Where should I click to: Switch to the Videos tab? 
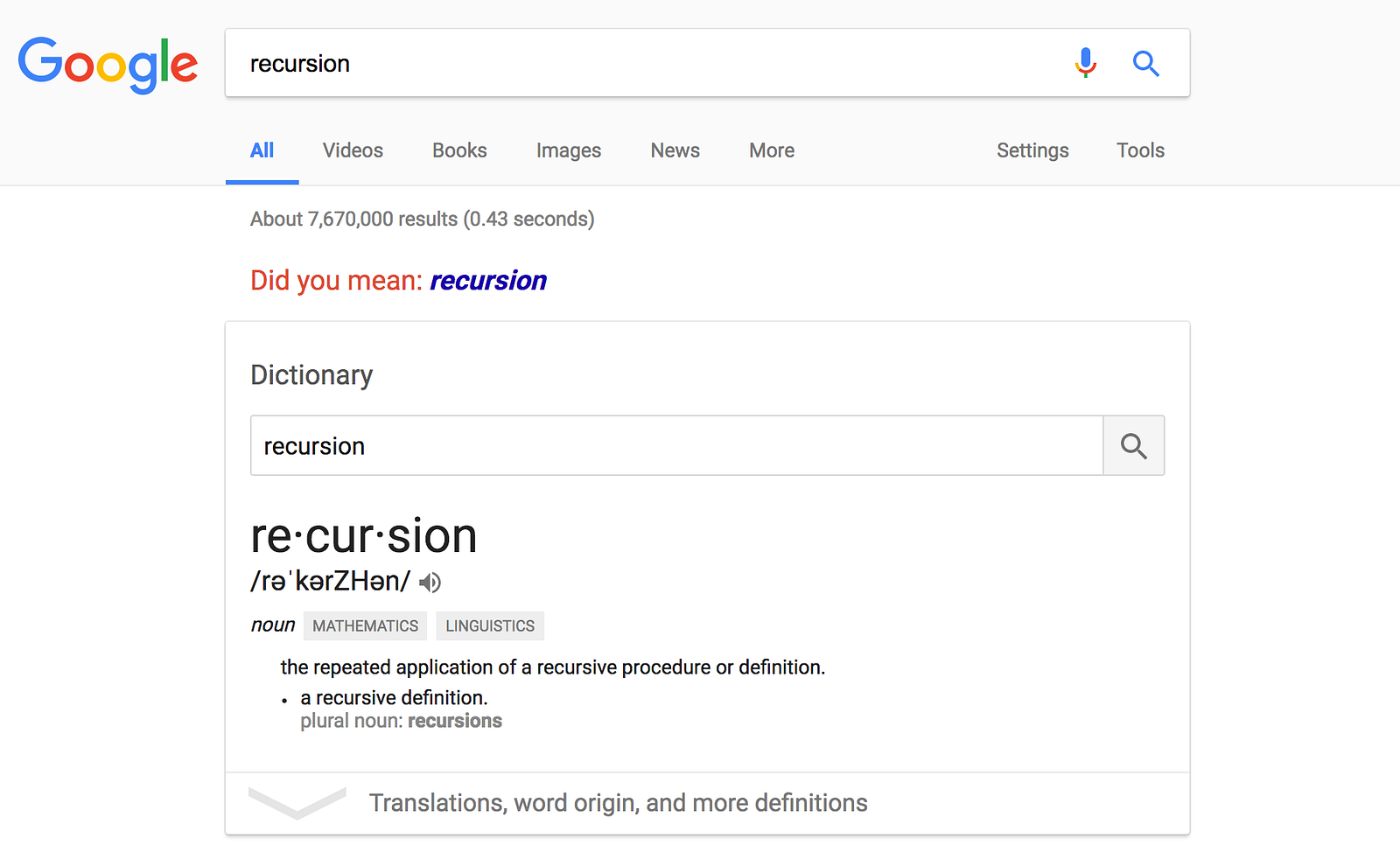[x=353, y=150]
